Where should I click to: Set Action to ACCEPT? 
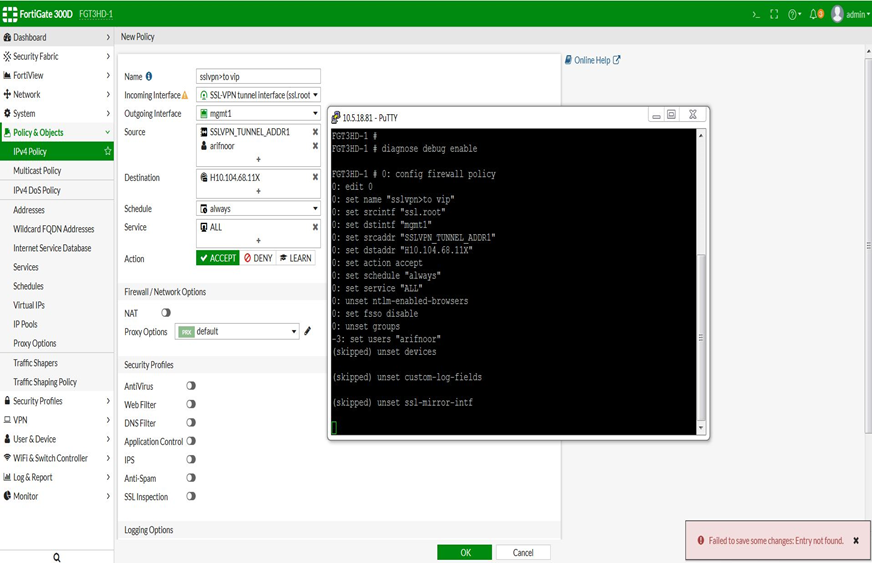tap(217, 258)
